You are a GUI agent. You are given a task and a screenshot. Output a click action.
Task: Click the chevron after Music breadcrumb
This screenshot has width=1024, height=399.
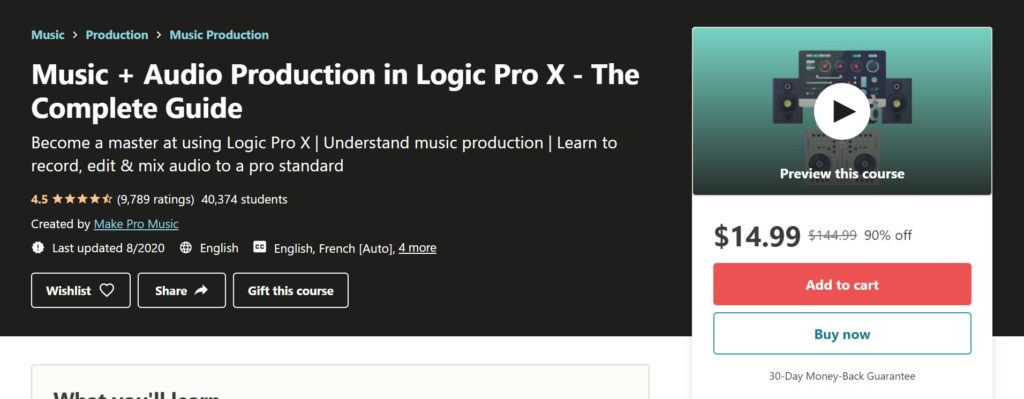click(75, 35)
